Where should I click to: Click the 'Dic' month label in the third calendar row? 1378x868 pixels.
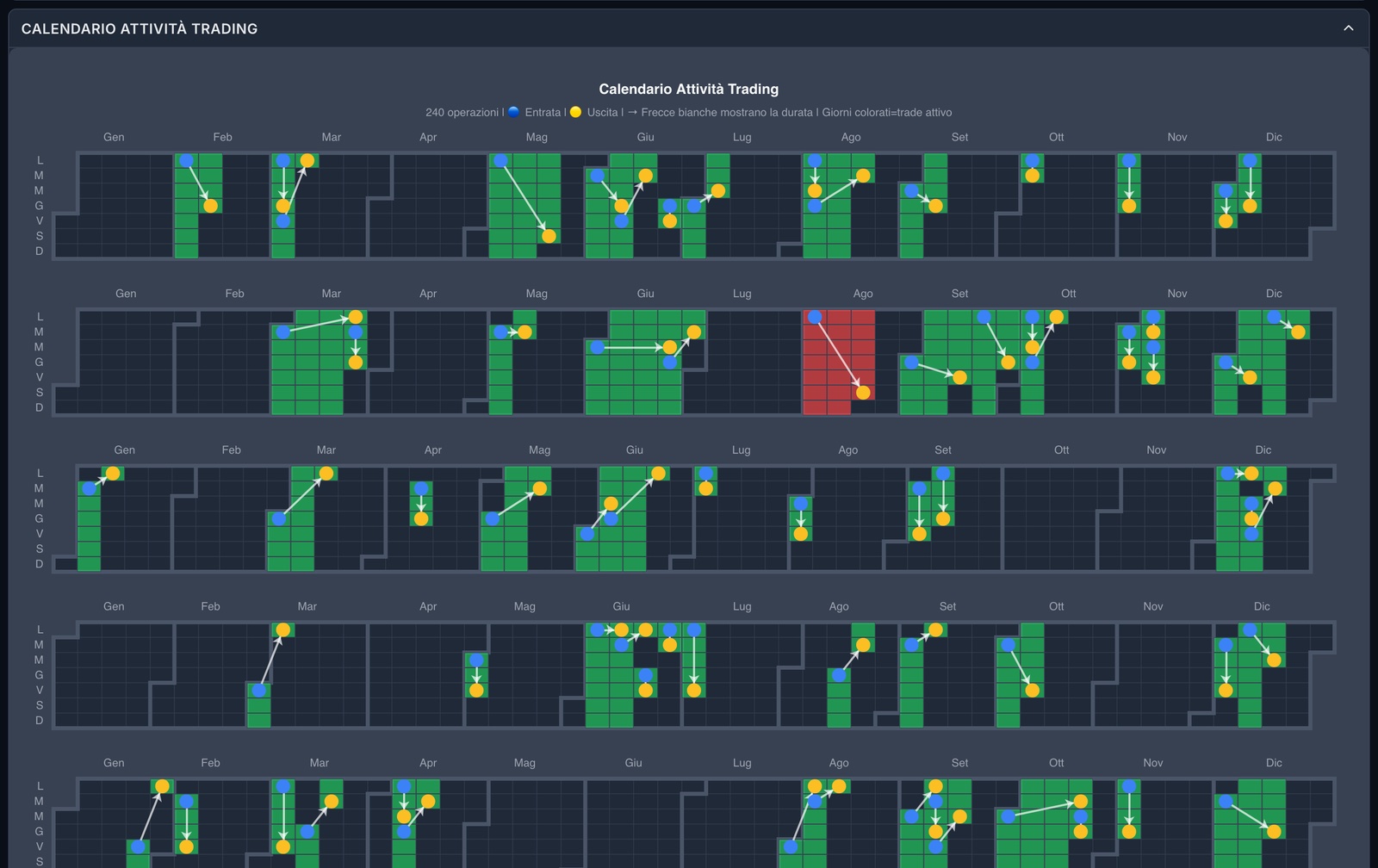(1263, 449)
